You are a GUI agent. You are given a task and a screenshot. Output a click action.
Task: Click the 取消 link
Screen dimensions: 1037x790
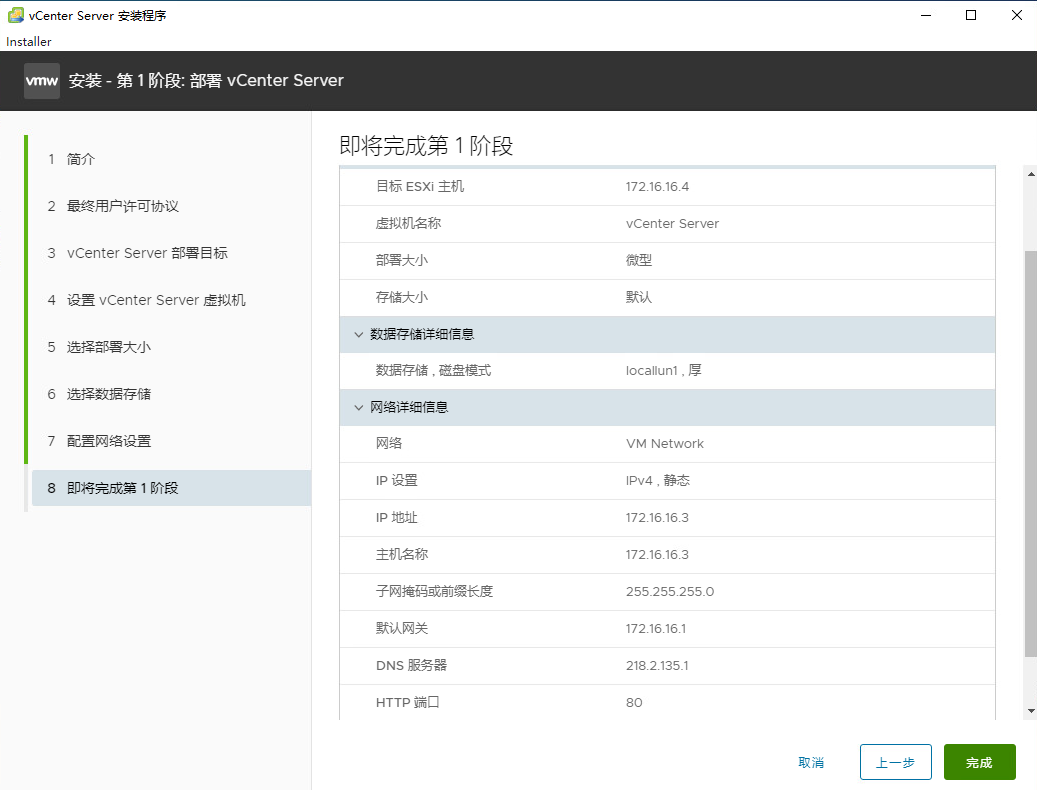(x=811, y=762)
